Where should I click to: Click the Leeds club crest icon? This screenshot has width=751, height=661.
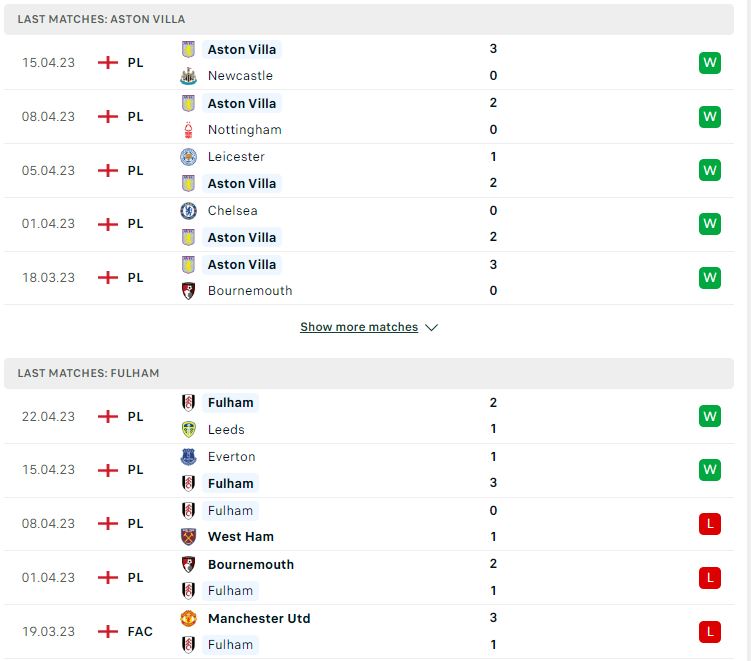188,430
